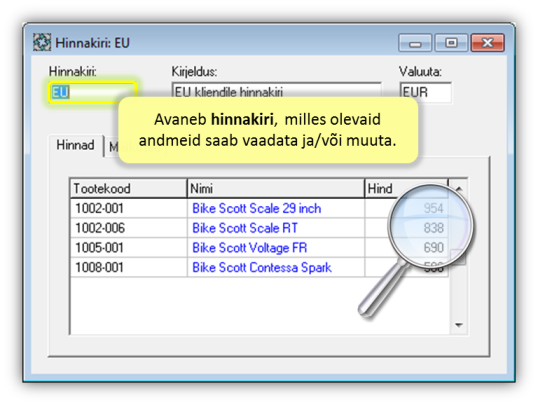Image resolution: width=538 pixels, height=405 pixels.
Task: Select product code 1002-001 cell
Action: 128,208
